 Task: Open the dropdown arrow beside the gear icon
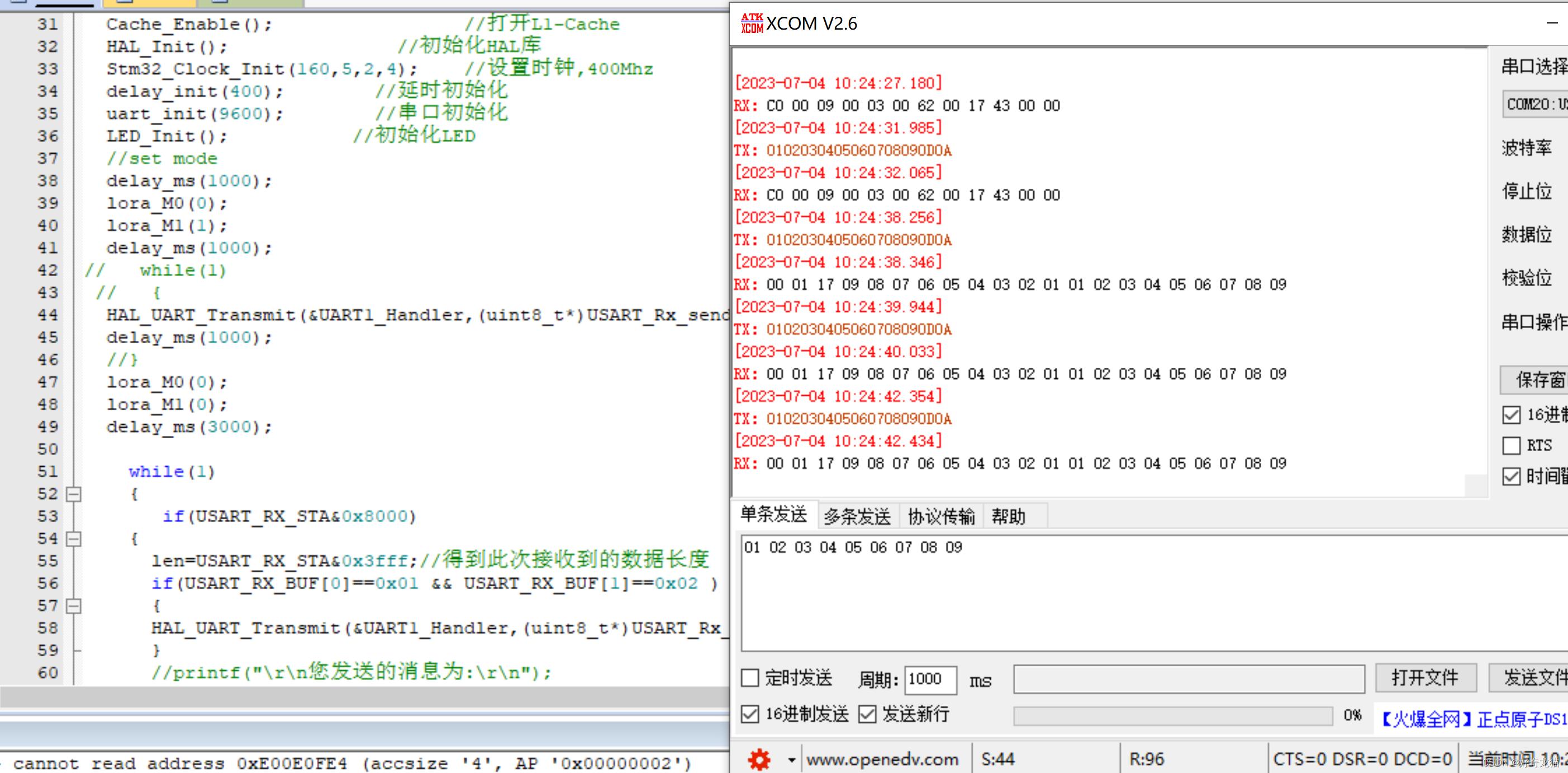[791, 760]
